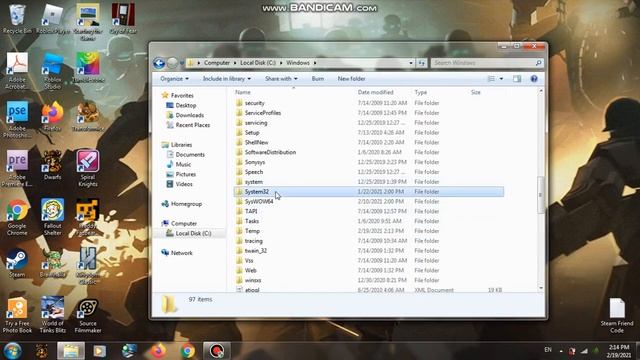Screen dimensions: 640x360
Task: Click Burn in the Explorer toolbar
Action: point(318,79)
